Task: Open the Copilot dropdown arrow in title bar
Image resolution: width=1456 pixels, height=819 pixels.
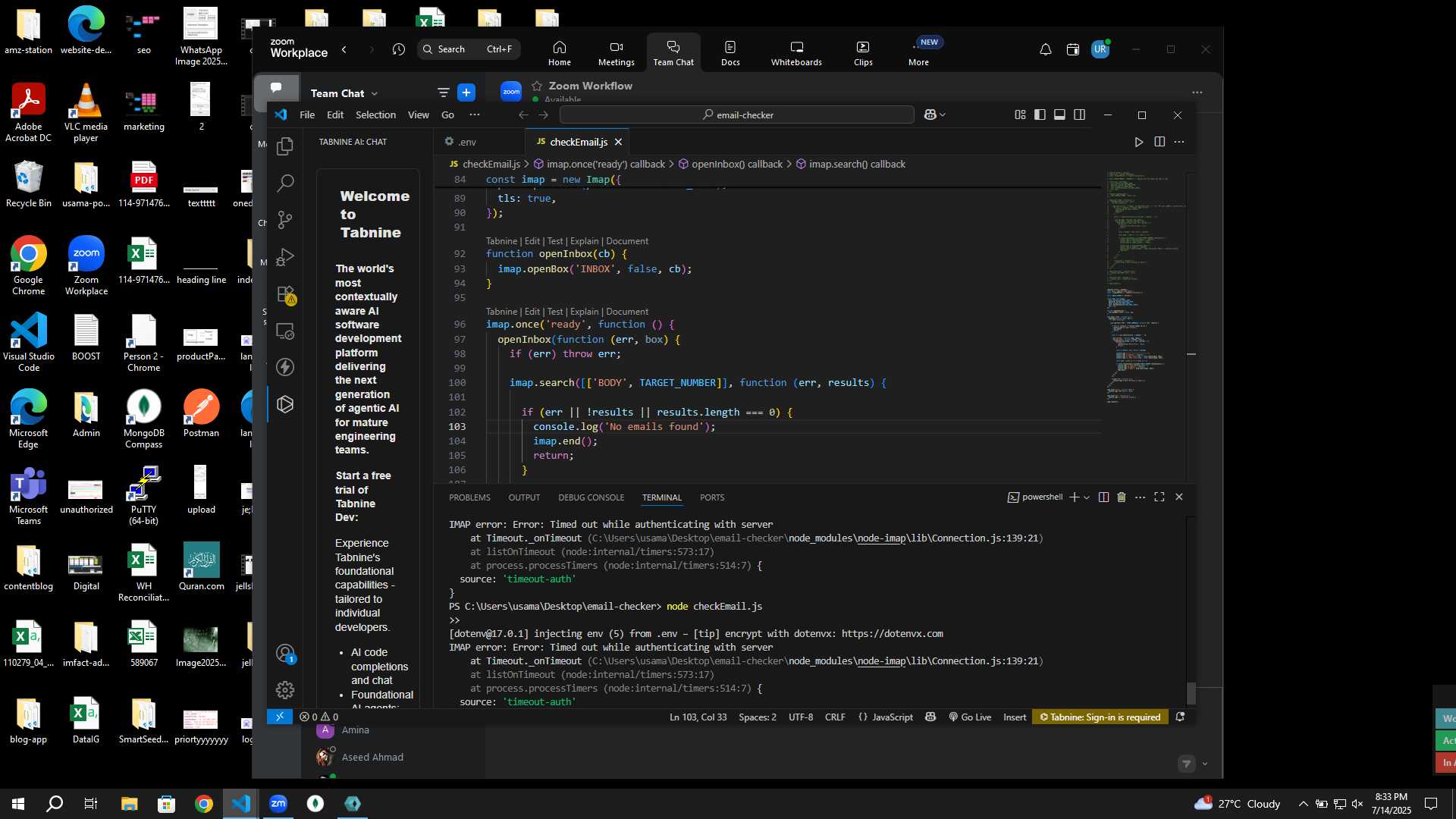Action: pyautogui.click(x=943, y=115)
